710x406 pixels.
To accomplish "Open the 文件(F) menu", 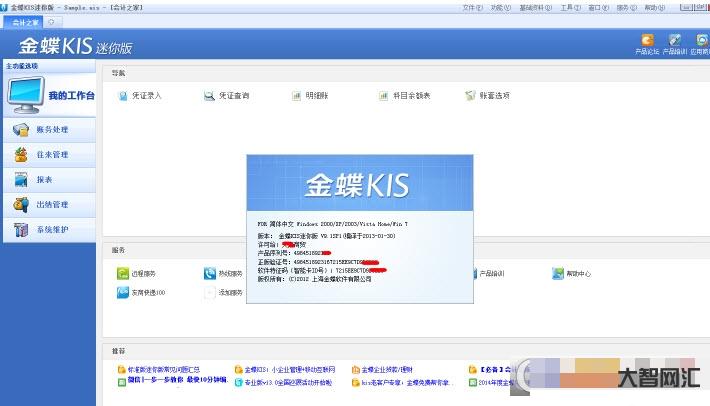I will pos(473,7).
